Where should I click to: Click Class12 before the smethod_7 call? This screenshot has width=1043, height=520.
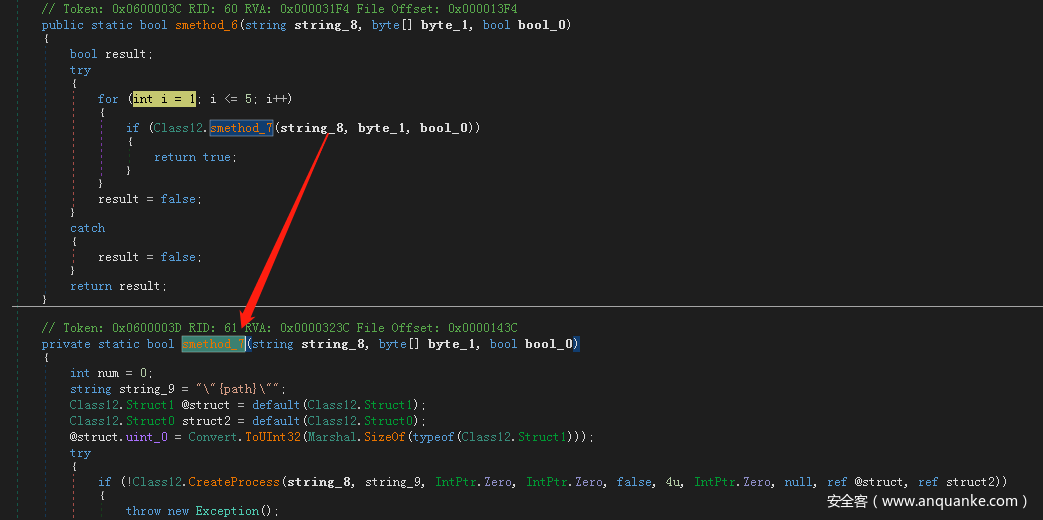(178, 128)
